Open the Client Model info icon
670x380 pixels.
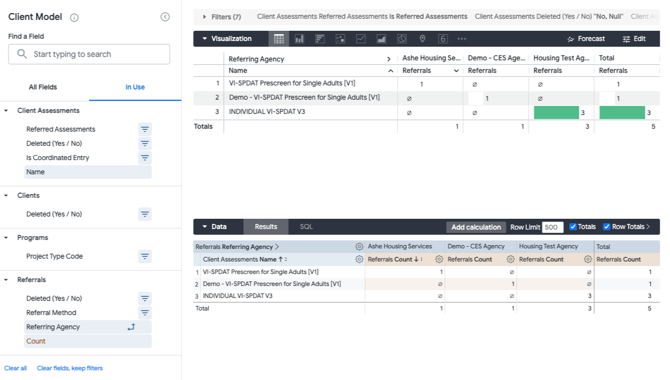pos(74,18)
